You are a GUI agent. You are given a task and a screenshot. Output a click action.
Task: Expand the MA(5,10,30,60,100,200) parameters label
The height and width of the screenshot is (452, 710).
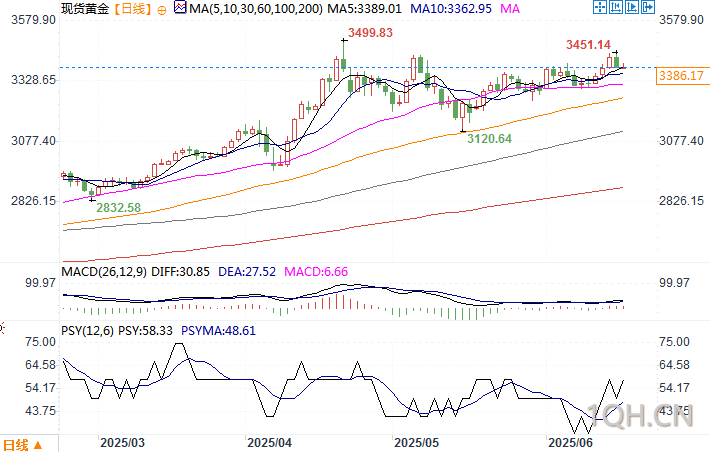[x=256, y=9]
